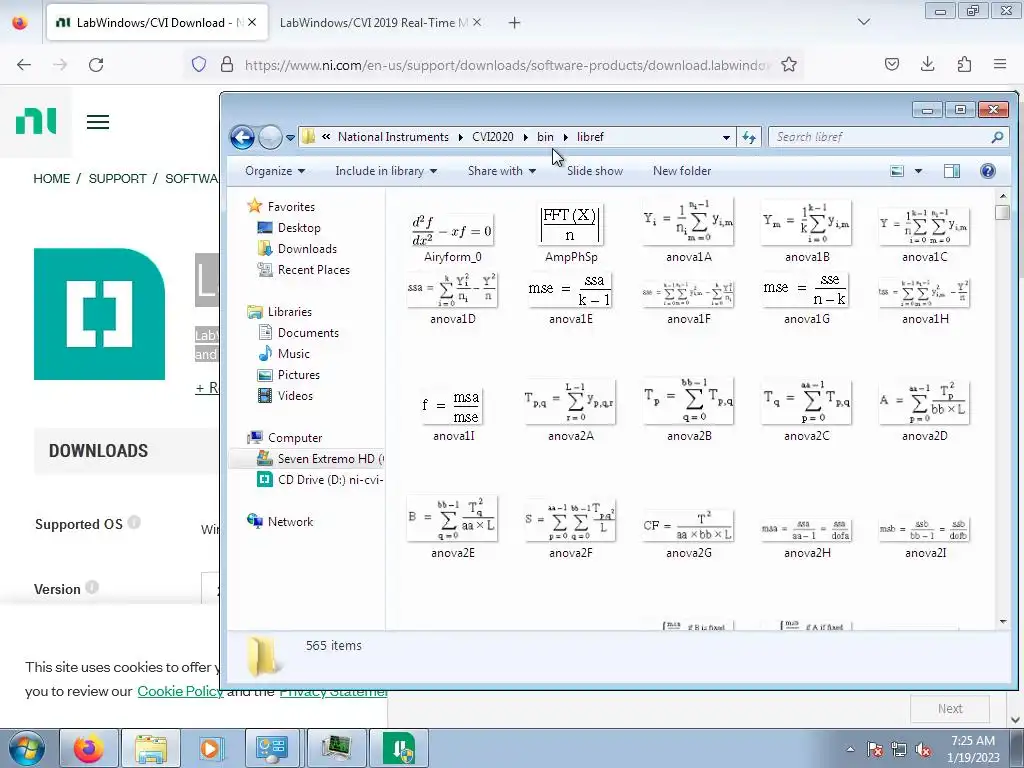Open NI website hamburger menu

pyautogui.click(x=98, y=122)
